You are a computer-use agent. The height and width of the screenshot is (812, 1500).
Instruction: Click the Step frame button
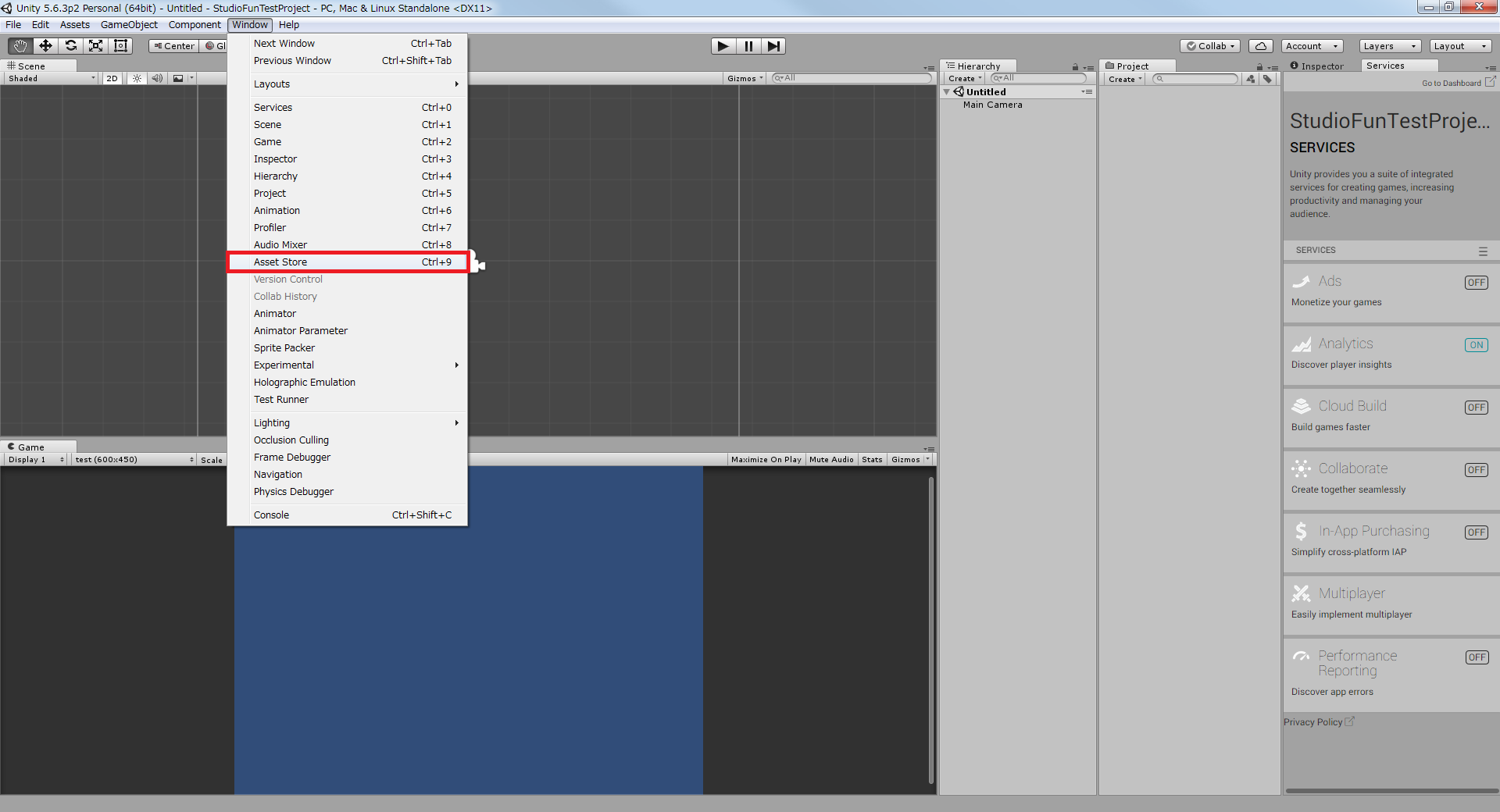click(x=773, y=46)
